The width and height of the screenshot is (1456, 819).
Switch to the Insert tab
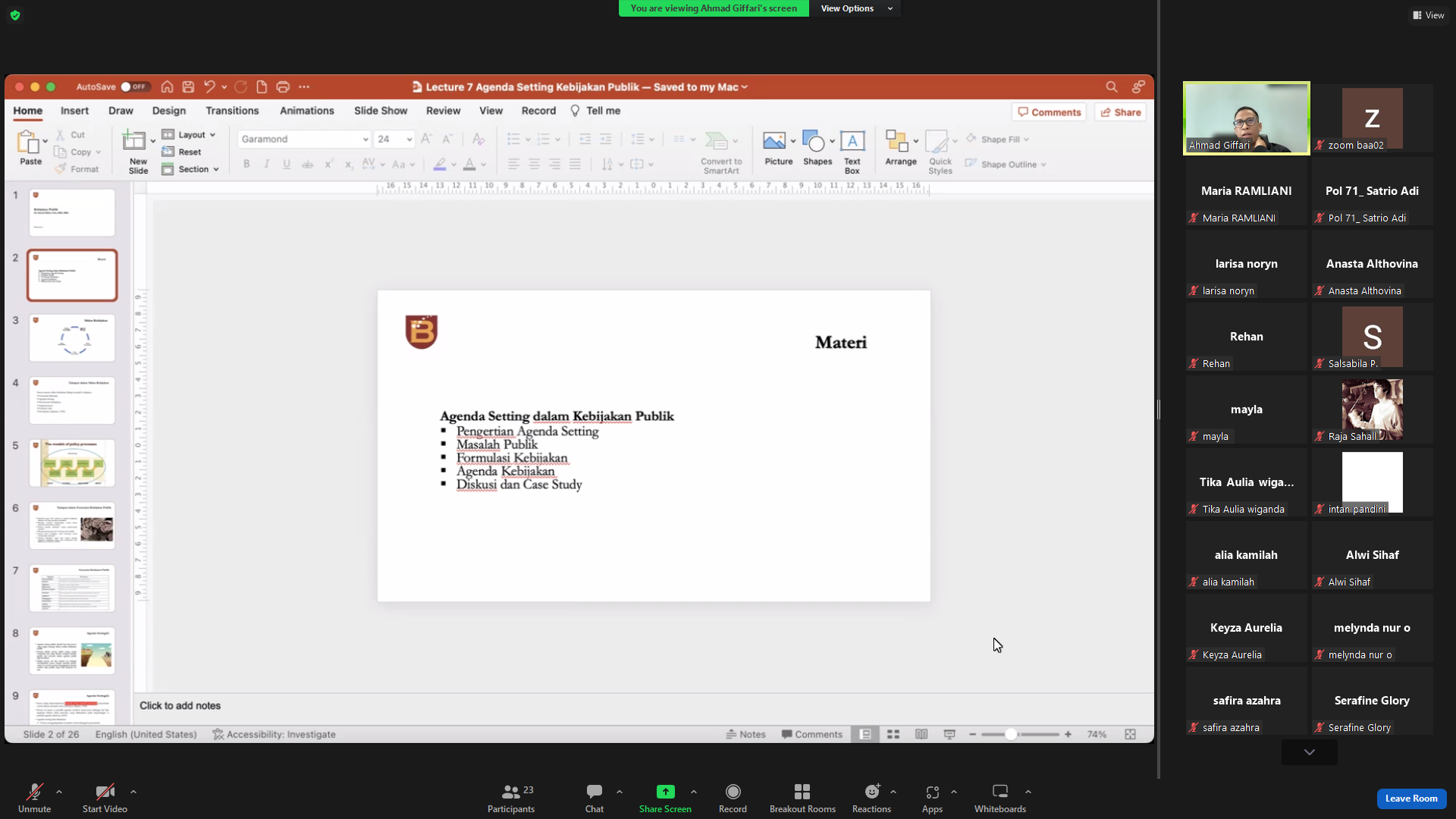tap(74, 111)
